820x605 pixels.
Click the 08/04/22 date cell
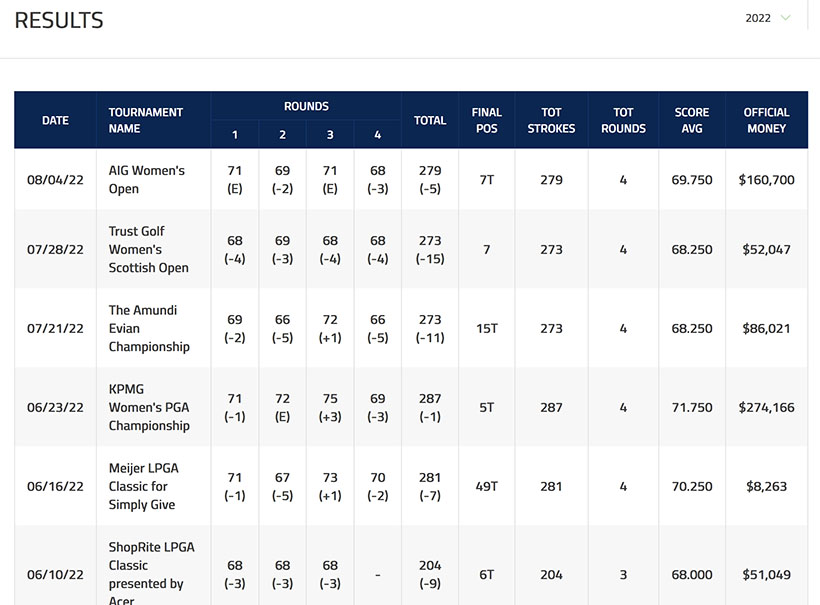click(x=55, y=180)
